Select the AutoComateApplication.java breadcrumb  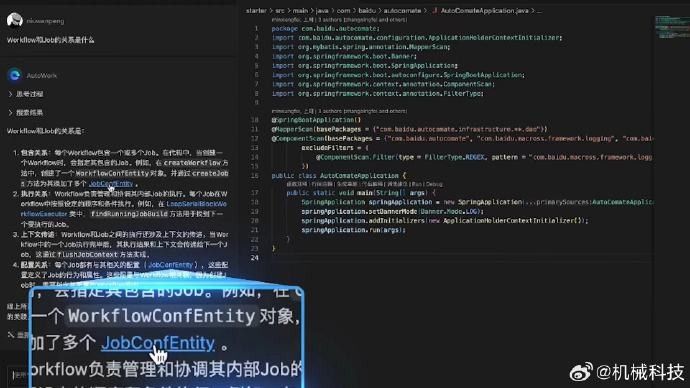pos(484,11)
